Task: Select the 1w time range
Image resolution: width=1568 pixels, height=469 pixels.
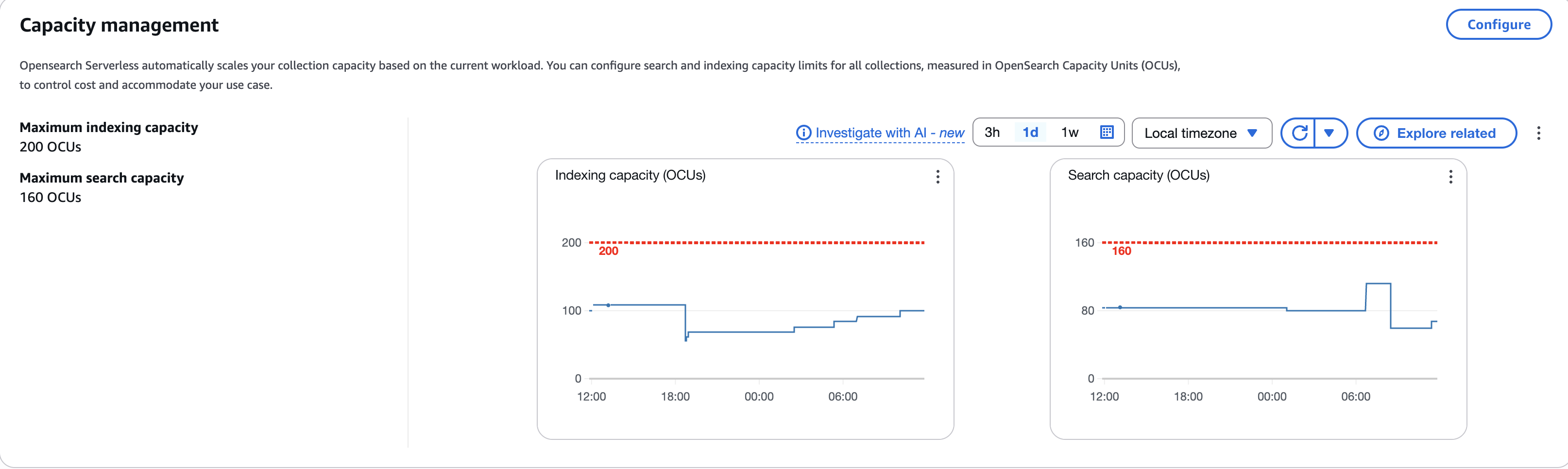Action: click(1070, 133)
